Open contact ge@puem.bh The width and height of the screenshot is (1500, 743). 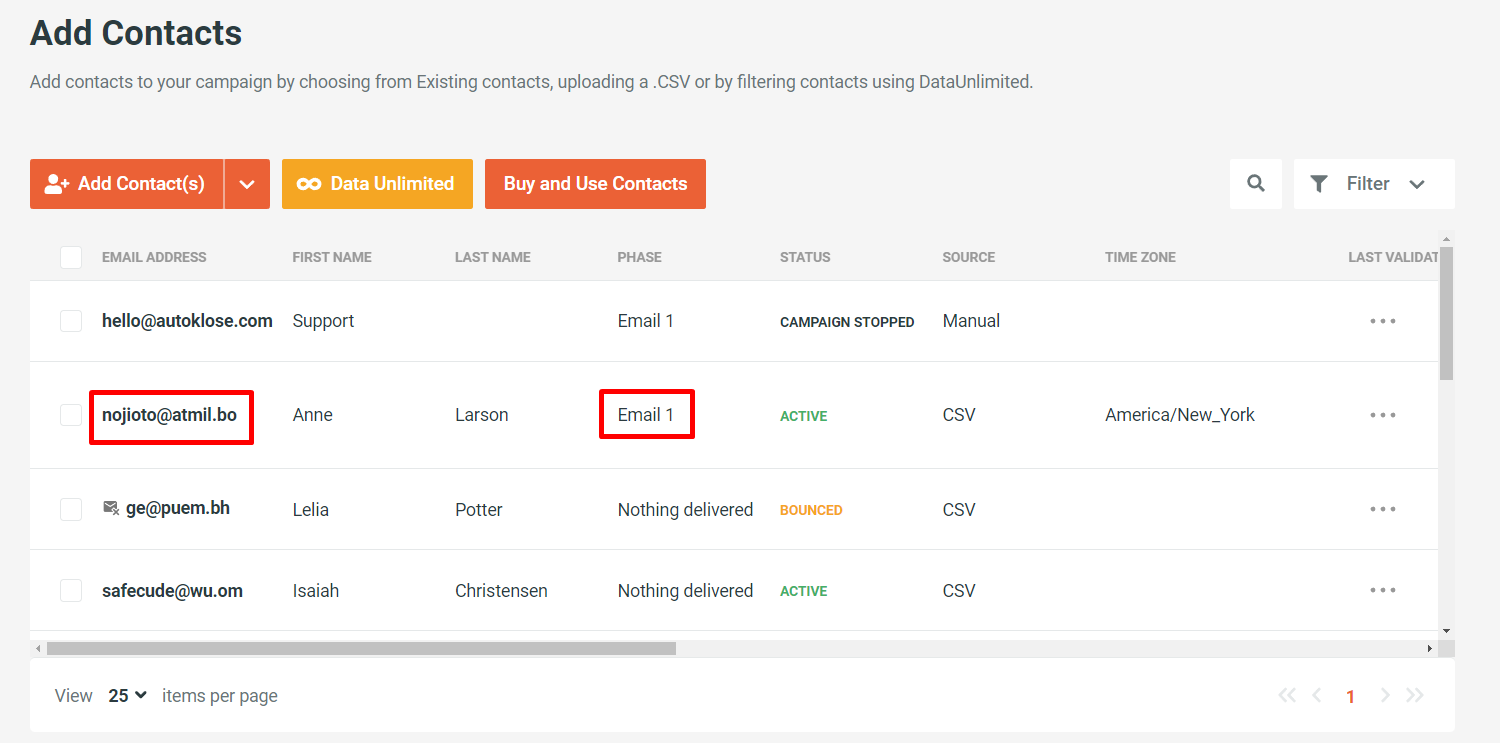click(x=178, y=508)
